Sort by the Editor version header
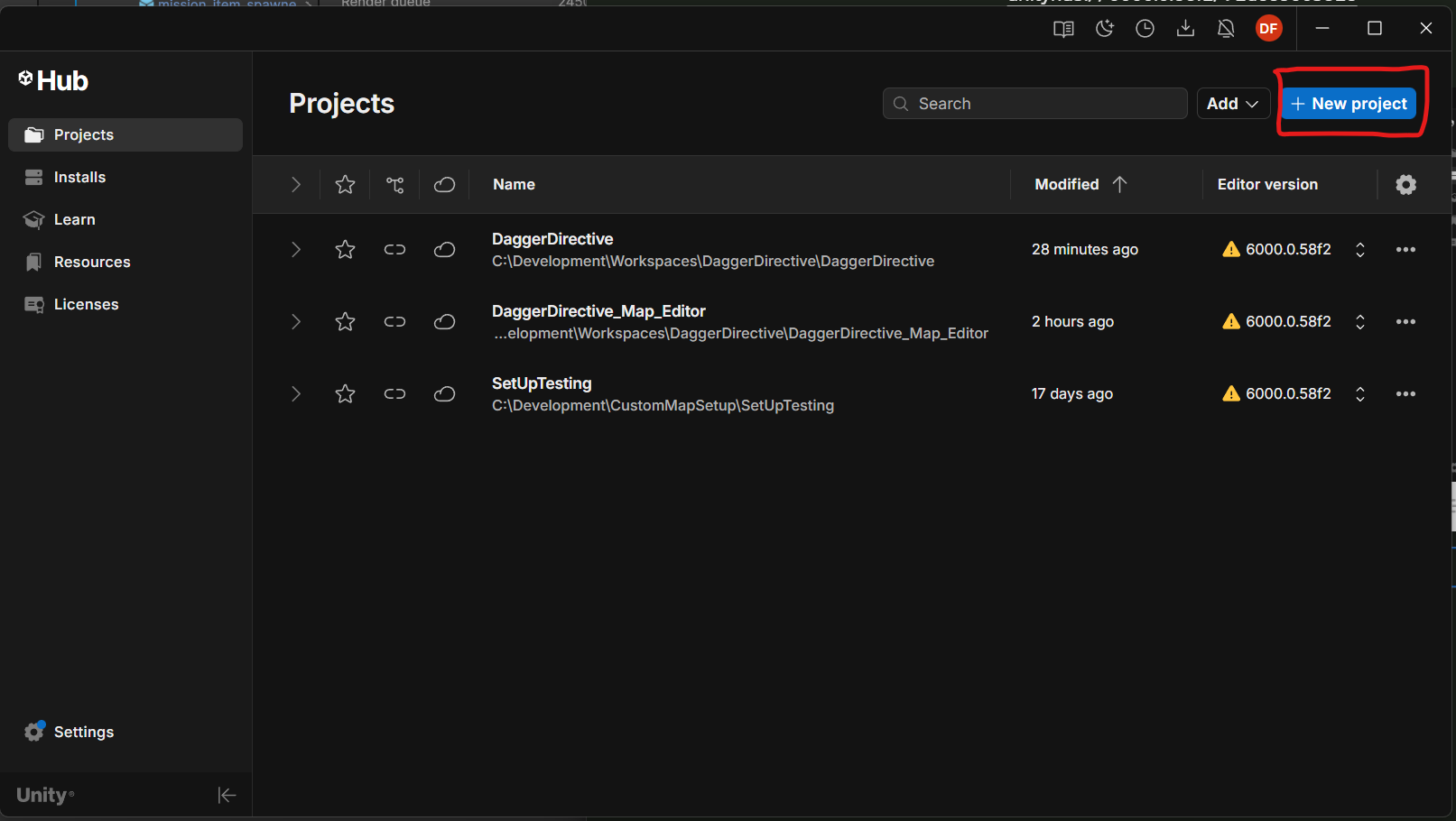The height and width of the screenshot is (821, 1456). (1267, 184)
